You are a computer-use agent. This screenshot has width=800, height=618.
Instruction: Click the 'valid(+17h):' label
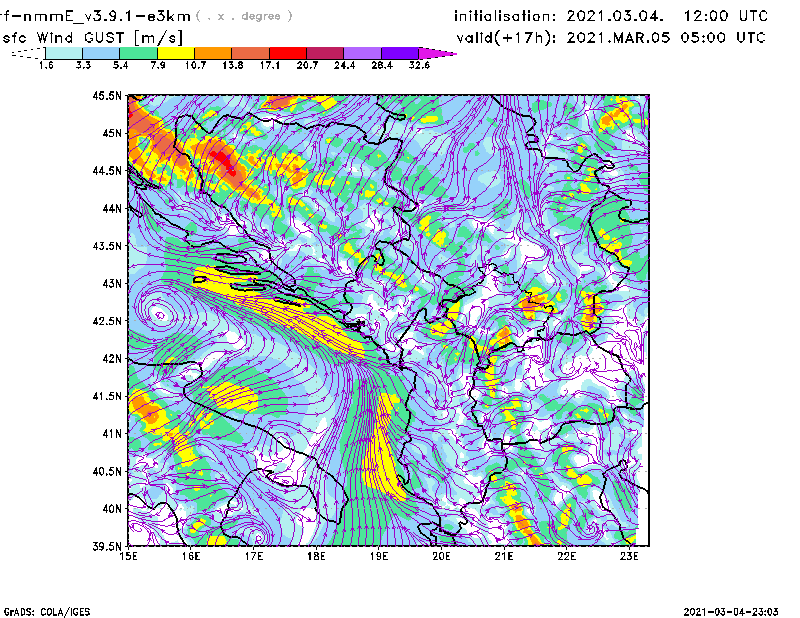click(x=506, y=38)
